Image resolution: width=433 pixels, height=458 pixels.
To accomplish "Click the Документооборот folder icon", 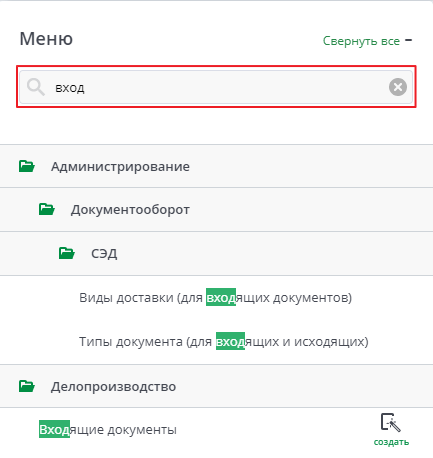I will [x=47, y=209].
